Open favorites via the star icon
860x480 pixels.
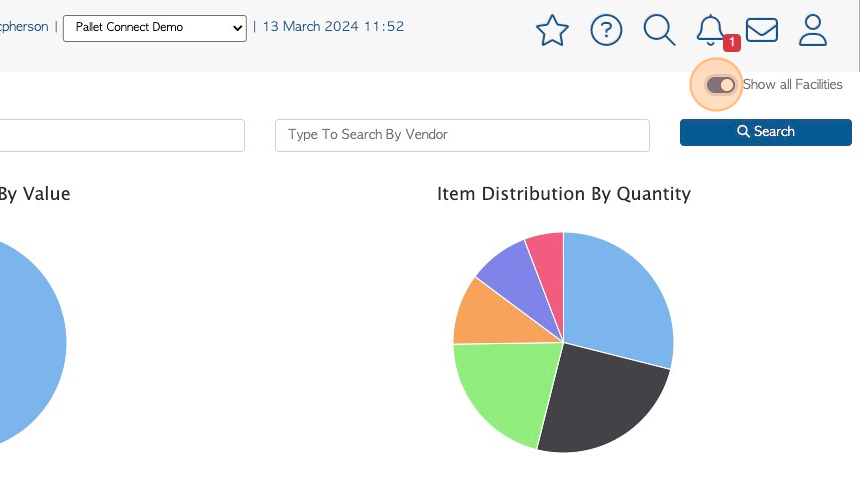[552, 30]
